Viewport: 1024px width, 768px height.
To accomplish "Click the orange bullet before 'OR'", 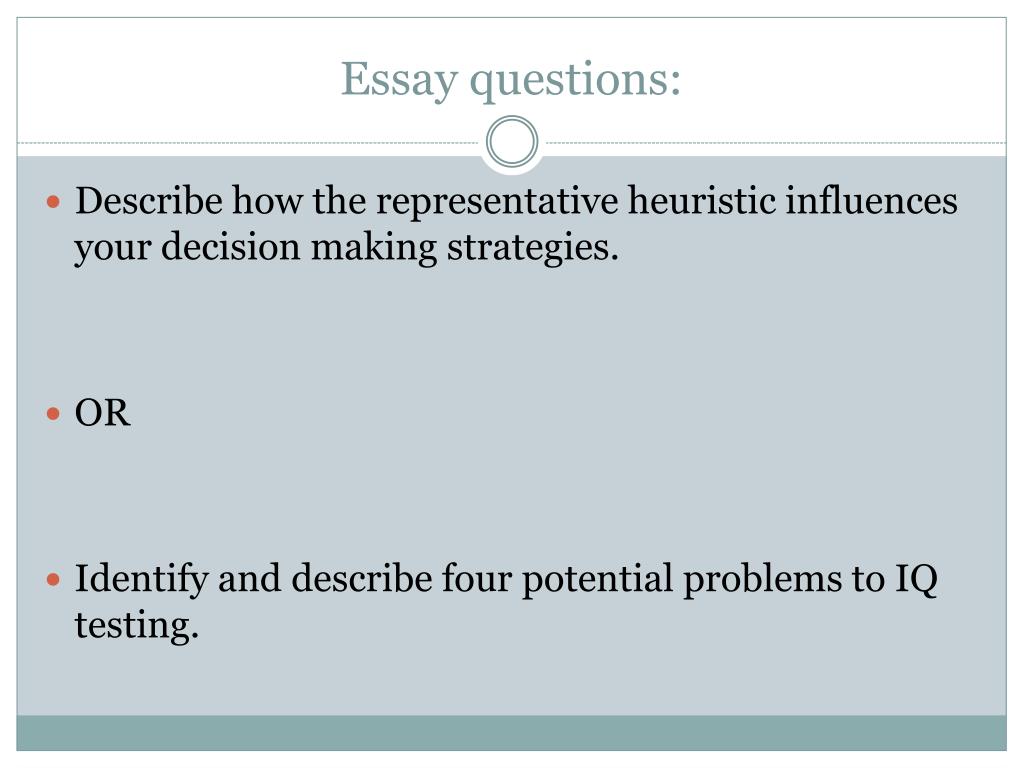I will tap(54, 413).
